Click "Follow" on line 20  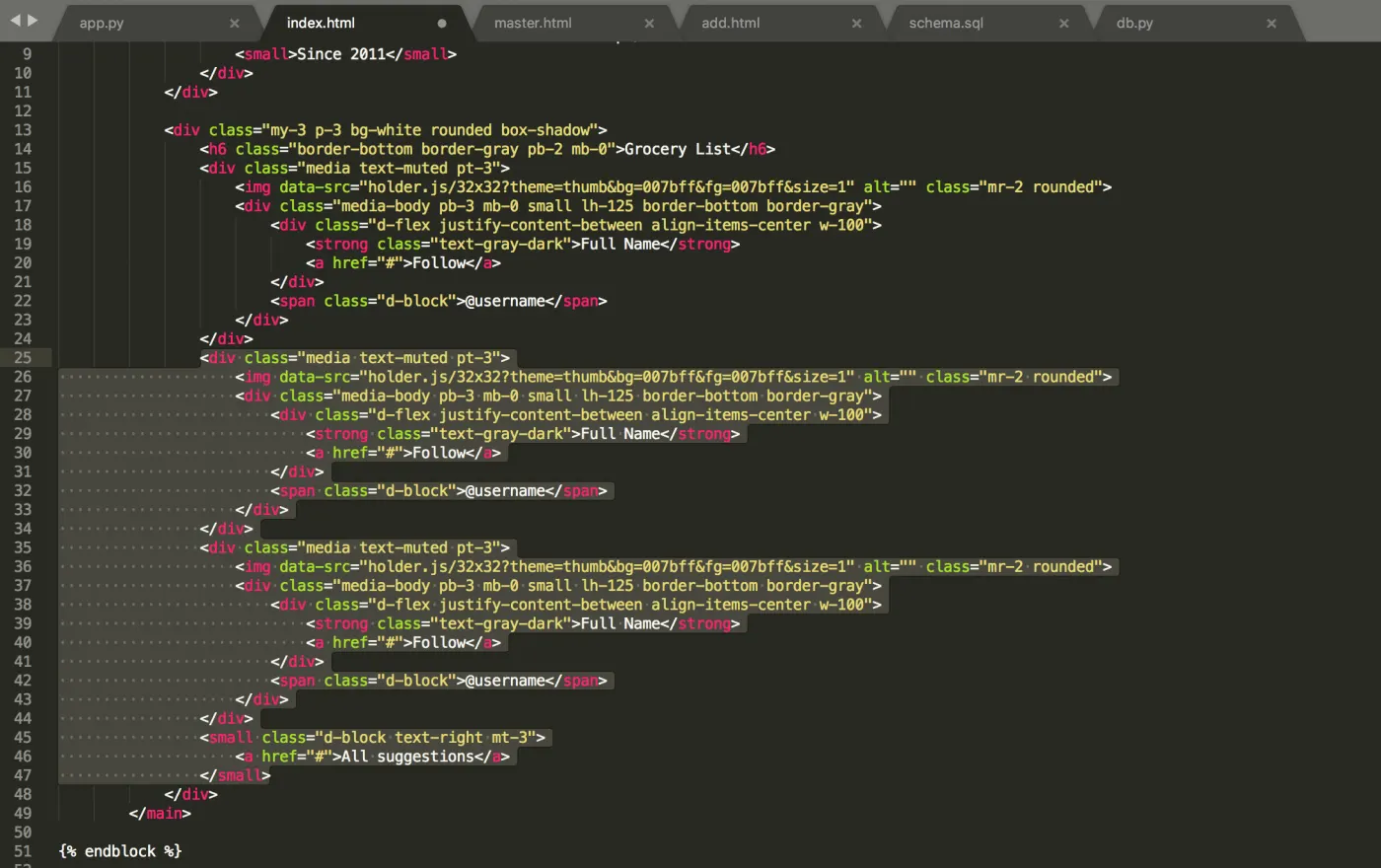point(439,263)
